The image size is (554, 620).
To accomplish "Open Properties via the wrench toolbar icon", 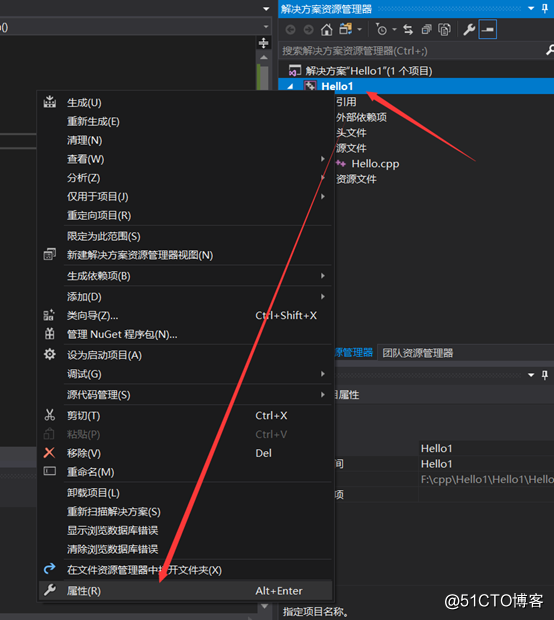I will tap(469, 30).
